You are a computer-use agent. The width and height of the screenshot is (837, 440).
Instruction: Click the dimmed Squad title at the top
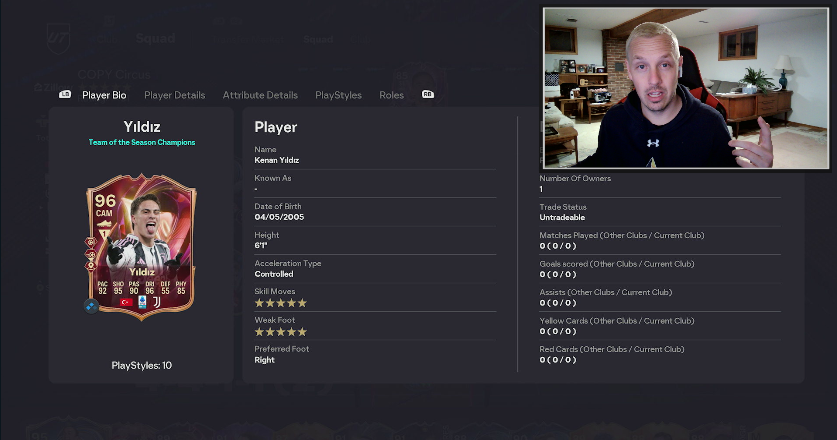[155, 38]
